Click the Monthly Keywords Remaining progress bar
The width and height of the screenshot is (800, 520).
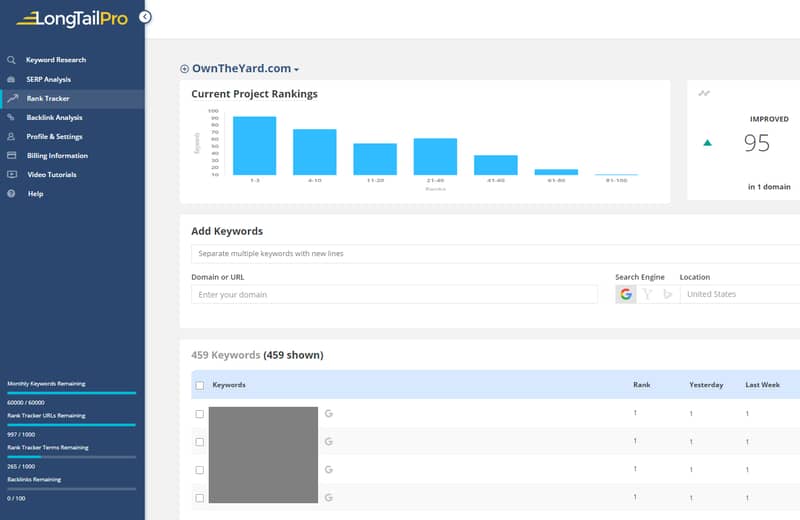point(71,393)
